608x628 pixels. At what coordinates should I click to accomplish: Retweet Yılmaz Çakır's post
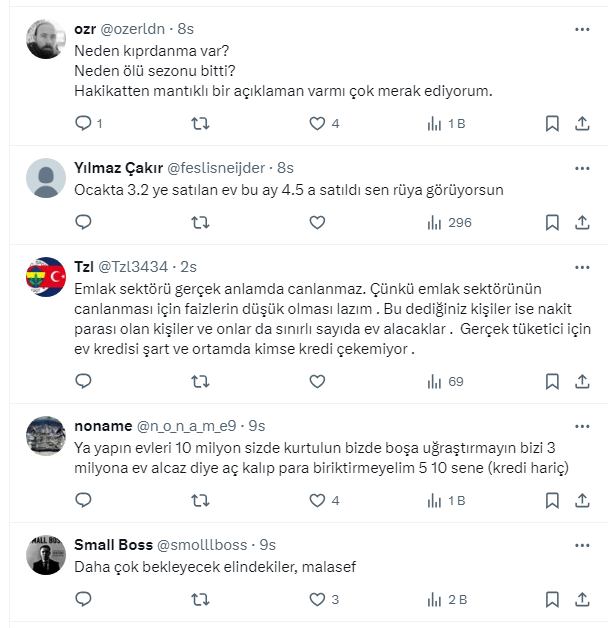pos(200,223)
